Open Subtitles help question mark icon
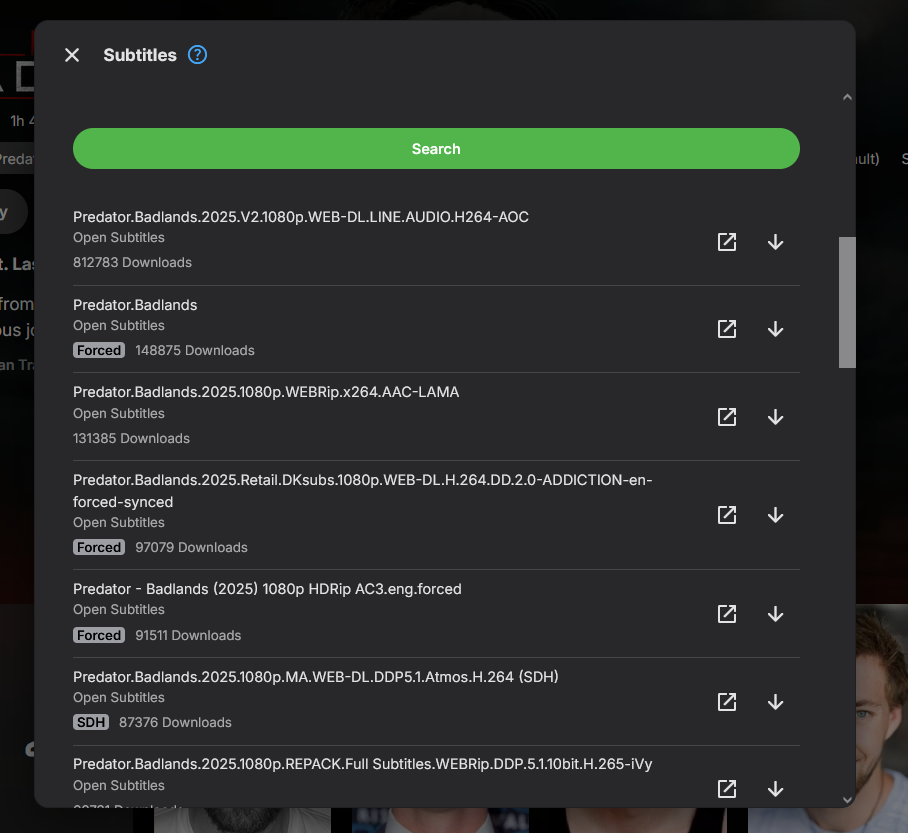The width and height of the screenshot is (908, 833). pyautogui.click(x=197, y=55)
